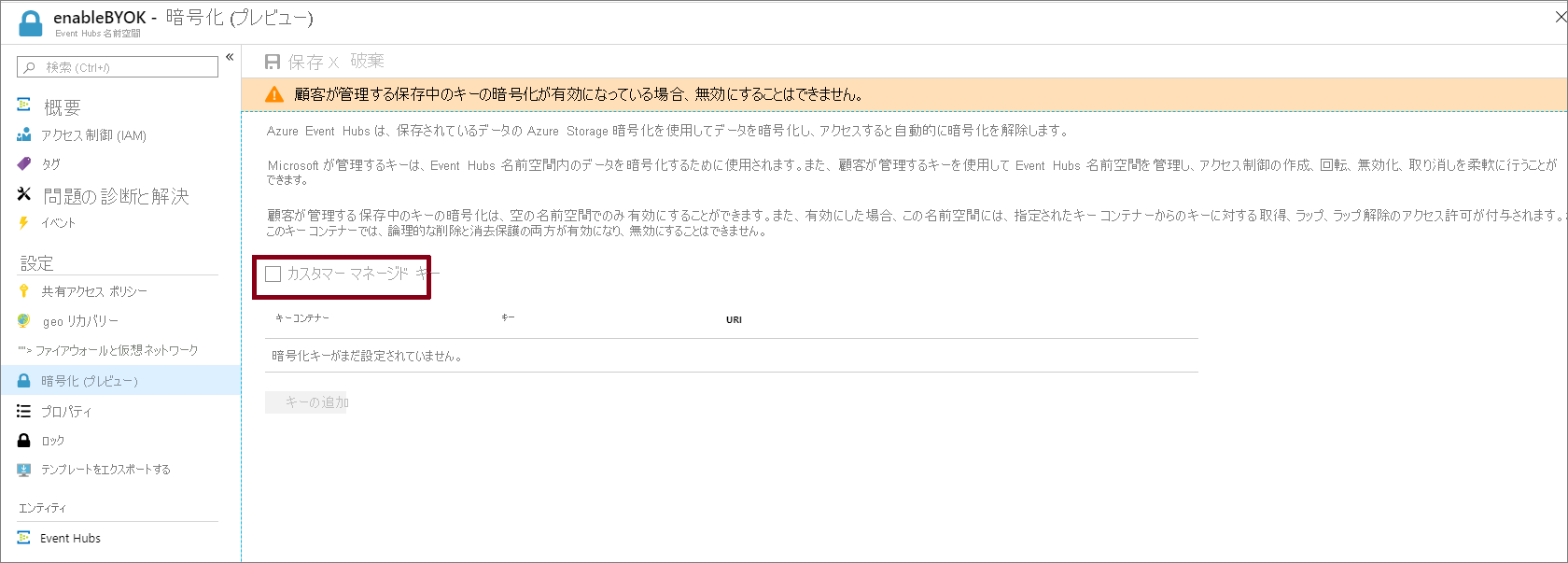The width and height of the screenshot is (1568, 563).
Task: Click the URI column header
Action: pos(734,319)
